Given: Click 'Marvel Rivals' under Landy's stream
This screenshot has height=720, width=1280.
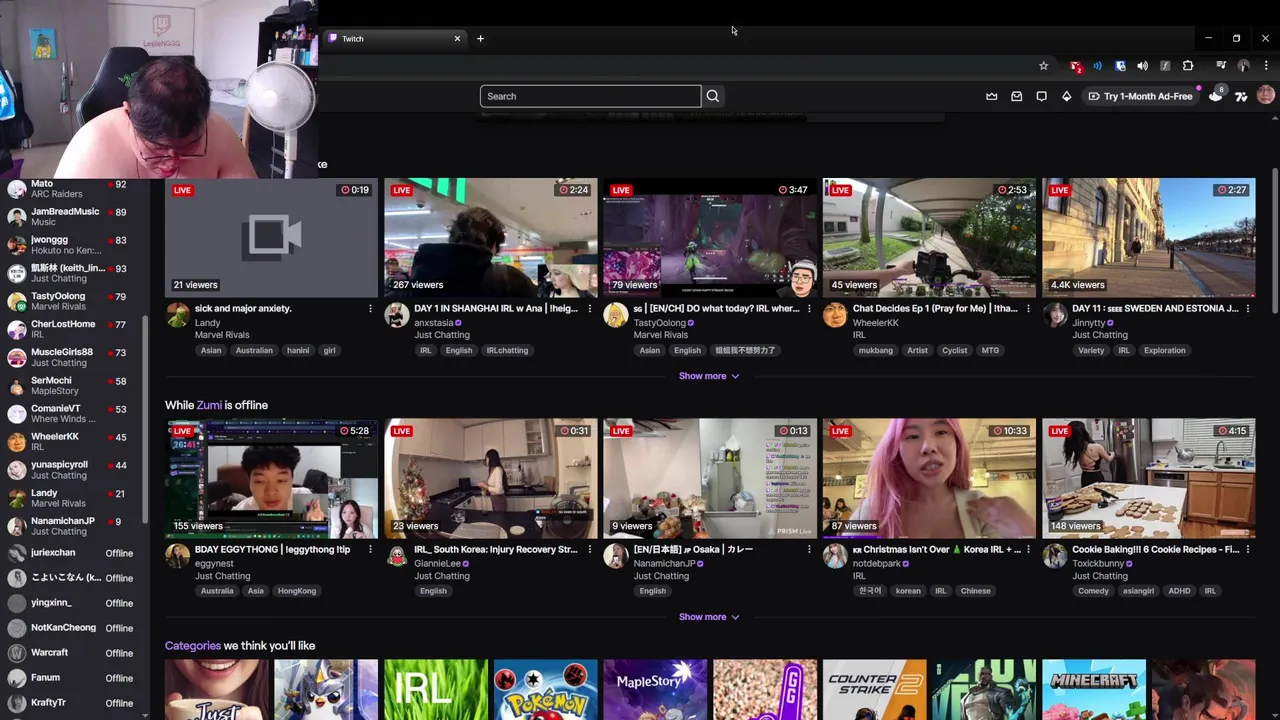Looking at the screenshot, I should click(222, 335).
